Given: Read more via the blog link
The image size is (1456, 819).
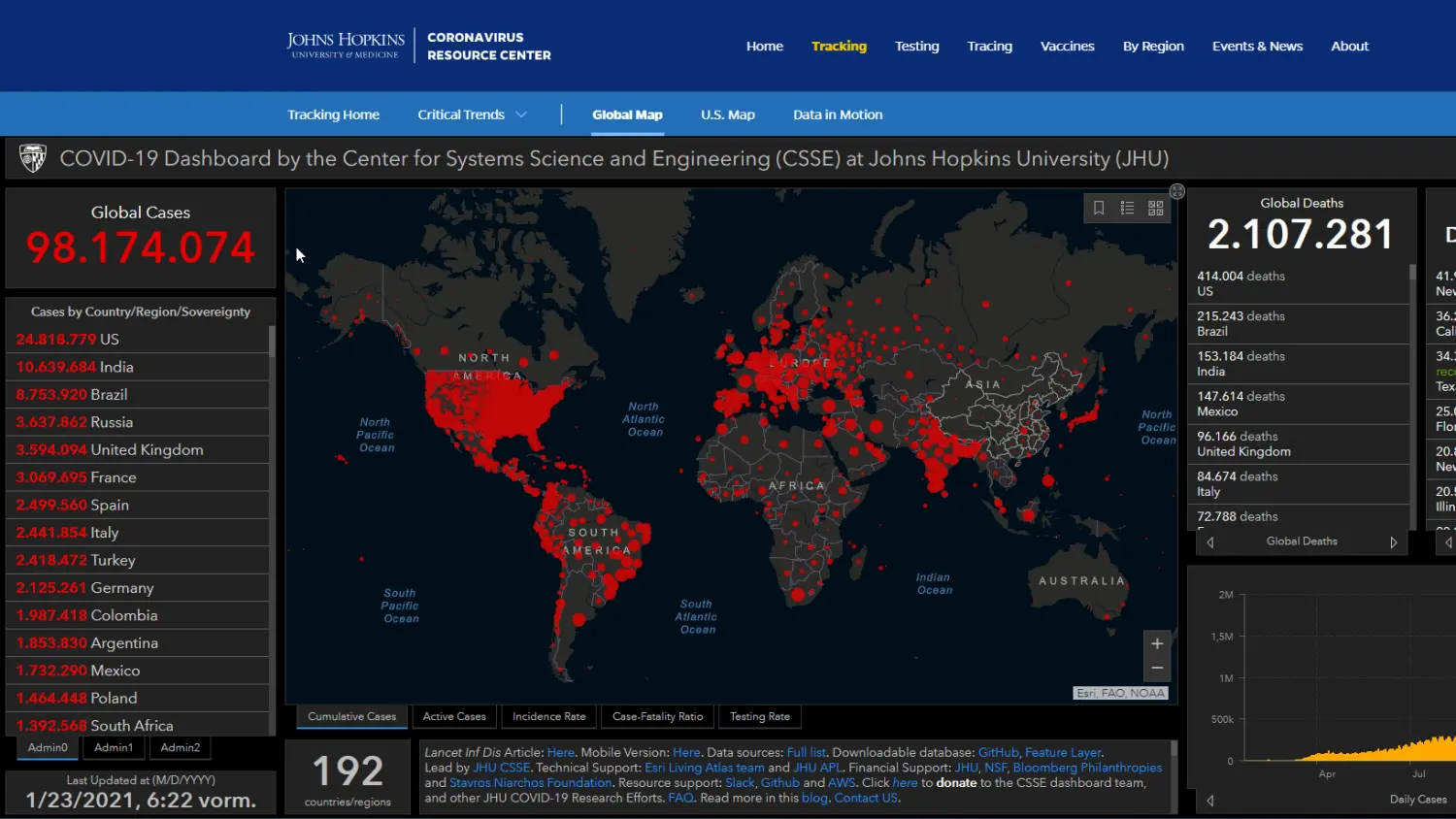Looking at the screenshot, I should point(814,799).
